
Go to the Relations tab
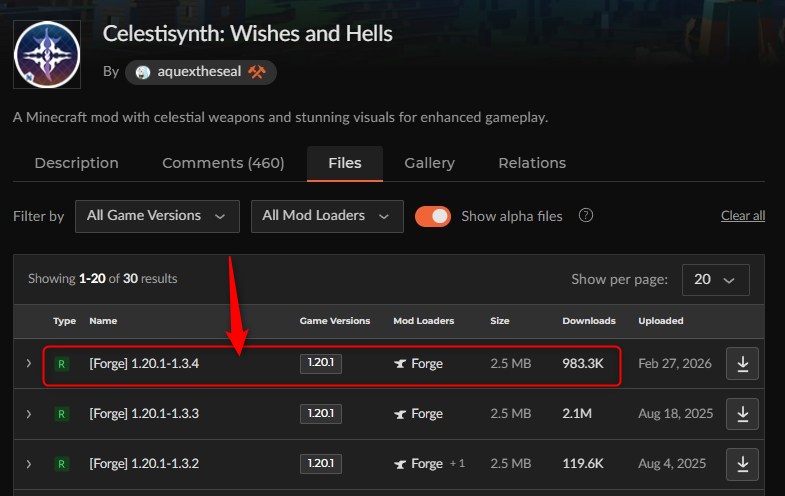(532, 163)
